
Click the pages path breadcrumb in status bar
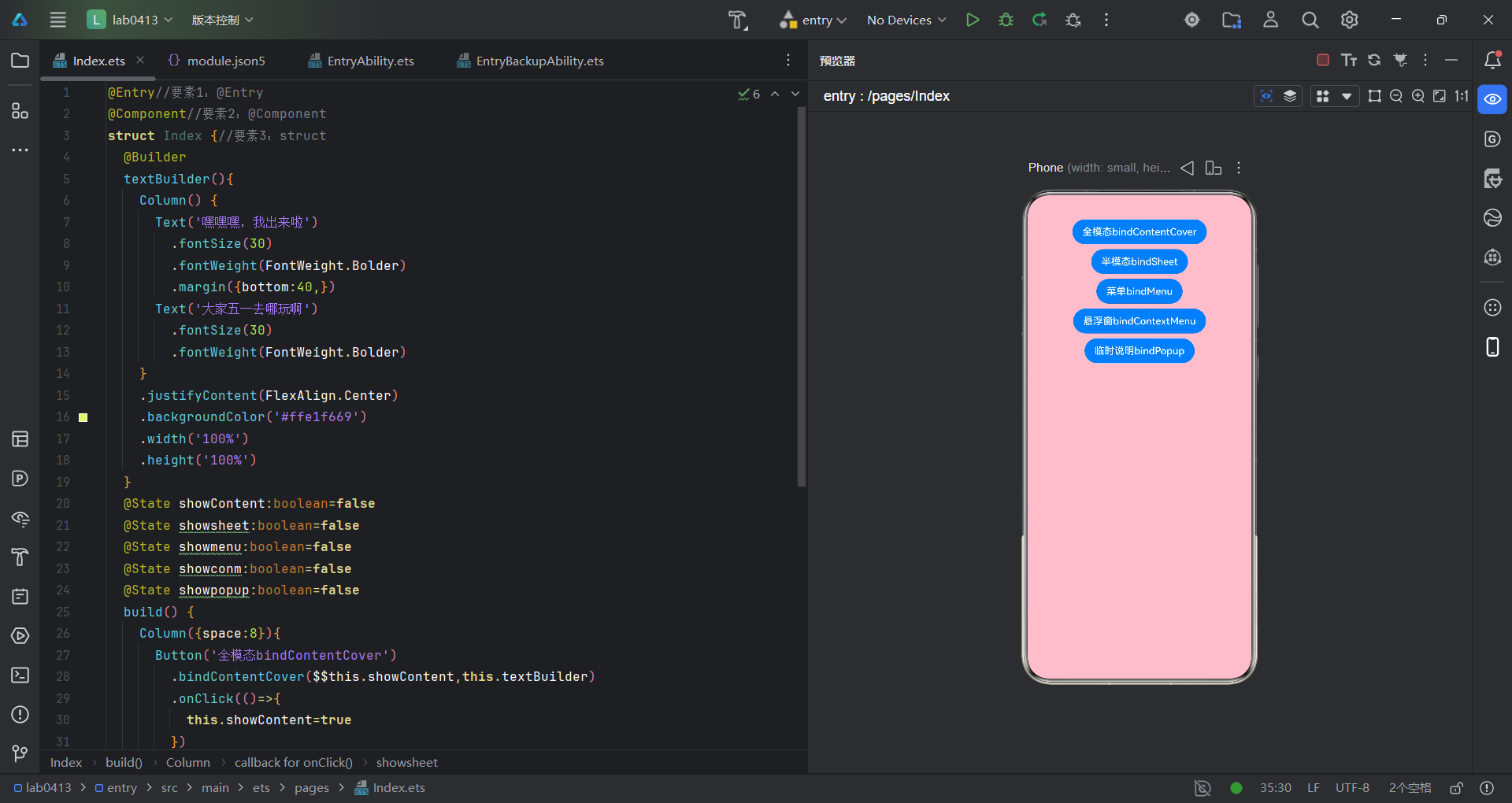tap(312, 787)
